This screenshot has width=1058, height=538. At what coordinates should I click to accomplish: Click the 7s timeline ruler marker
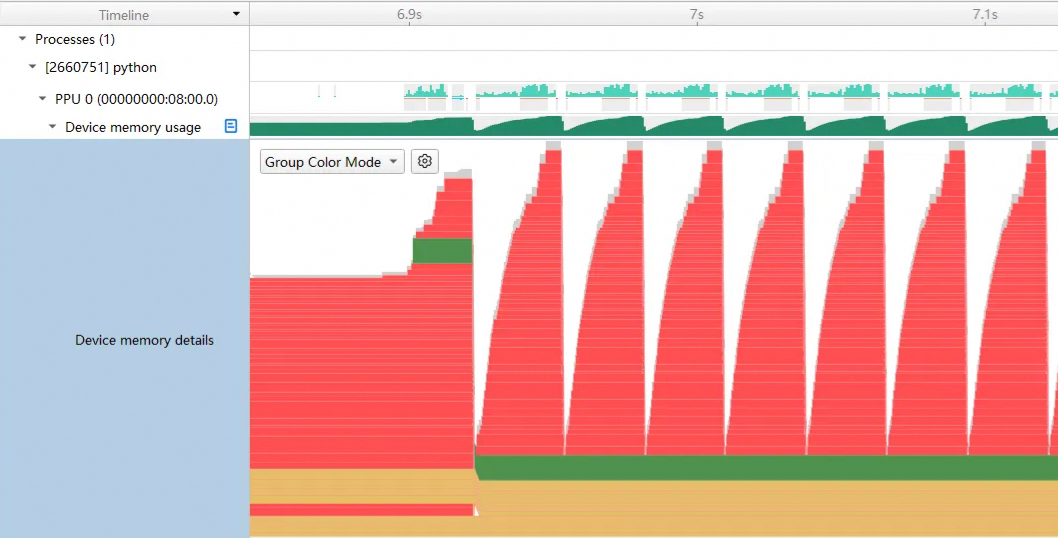[696, 14]
